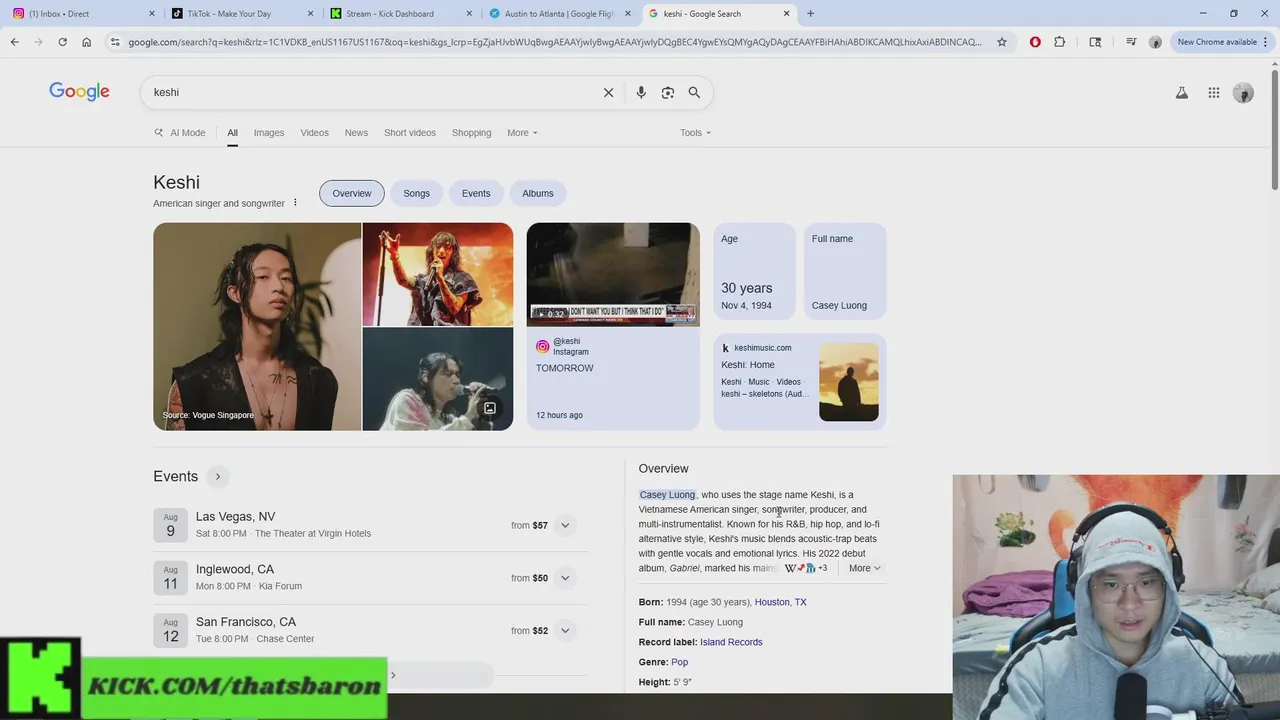Expand Las Vegas, NV event details
The height and width of the screenshot is (720, 1280).
click(565, 525)
